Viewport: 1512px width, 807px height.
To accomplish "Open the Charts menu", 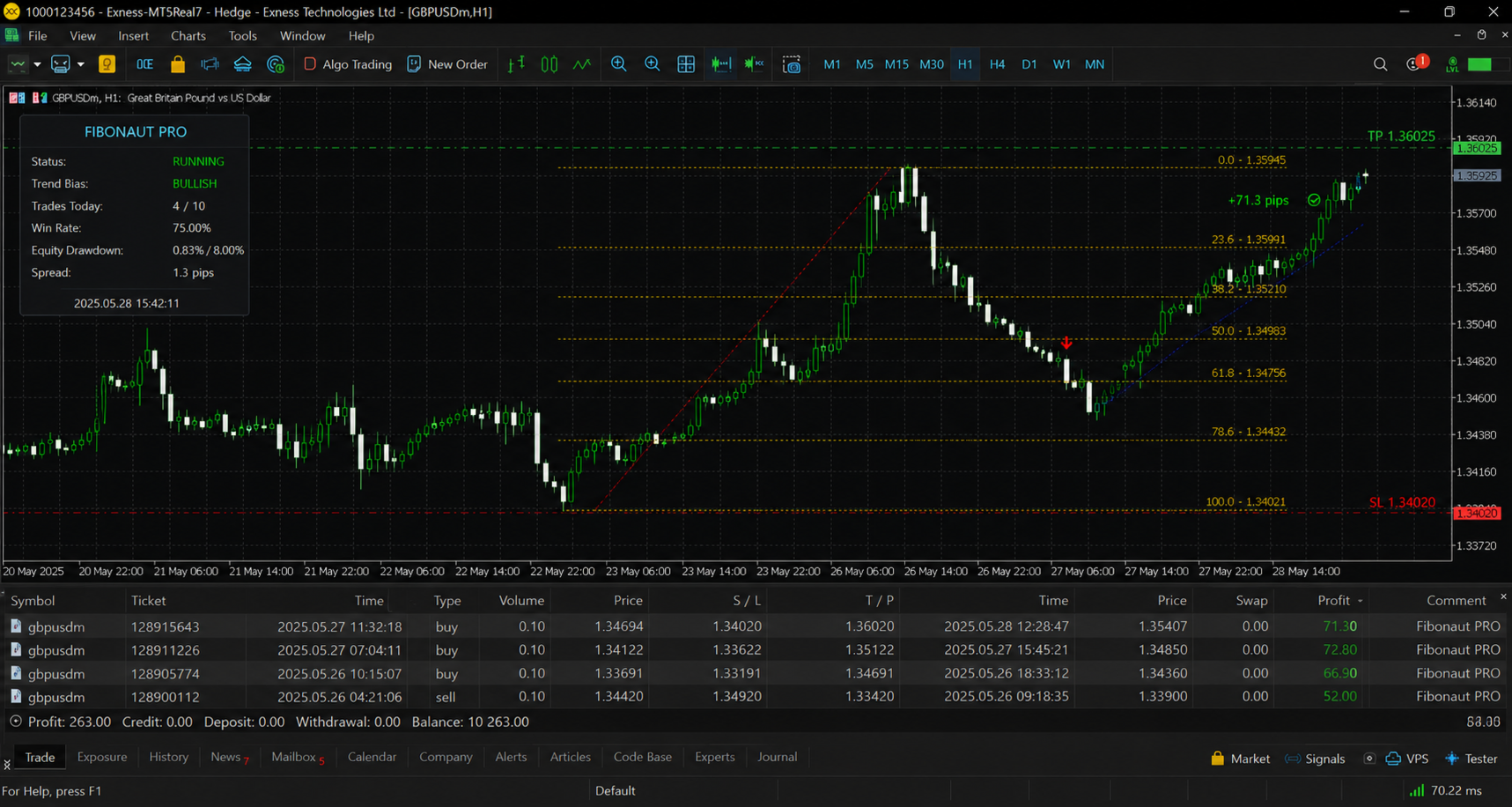I will tap(188, 36).
